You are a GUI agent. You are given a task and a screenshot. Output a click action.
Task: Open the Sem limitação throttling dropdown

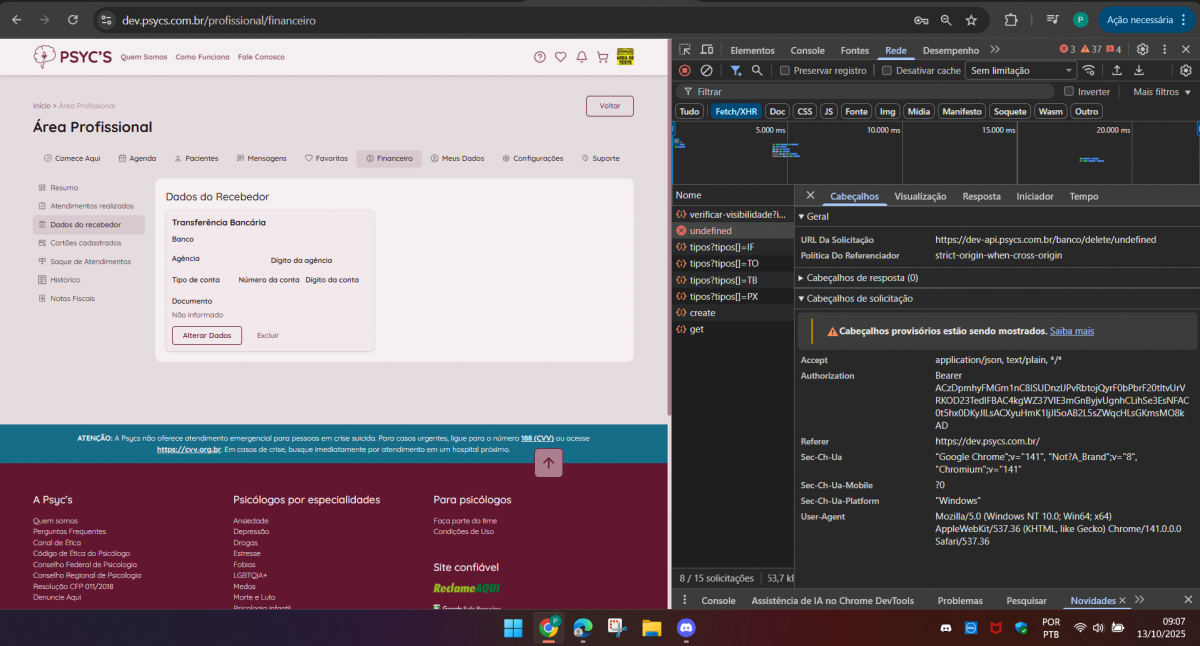[x=1021, y=71]
